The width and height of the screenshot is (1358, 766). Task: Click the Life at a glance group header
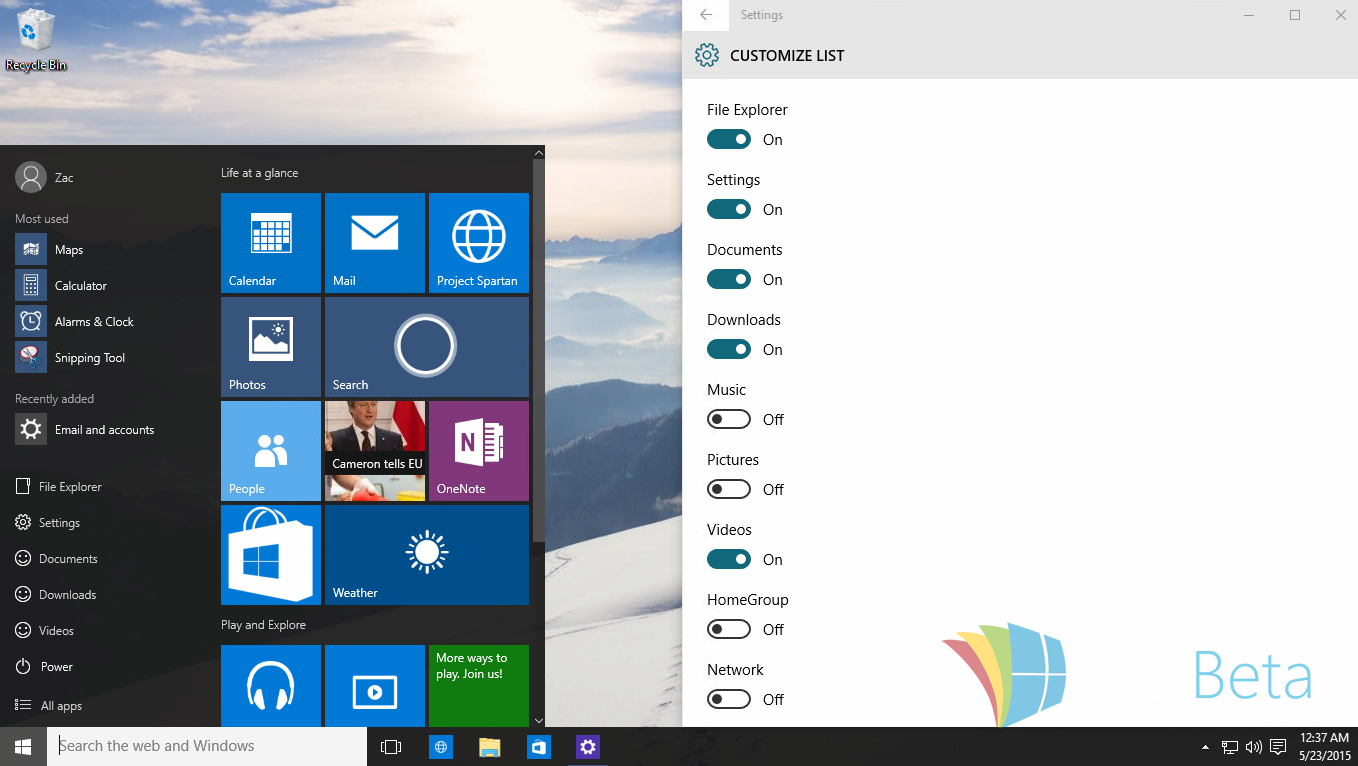(260, 173)
